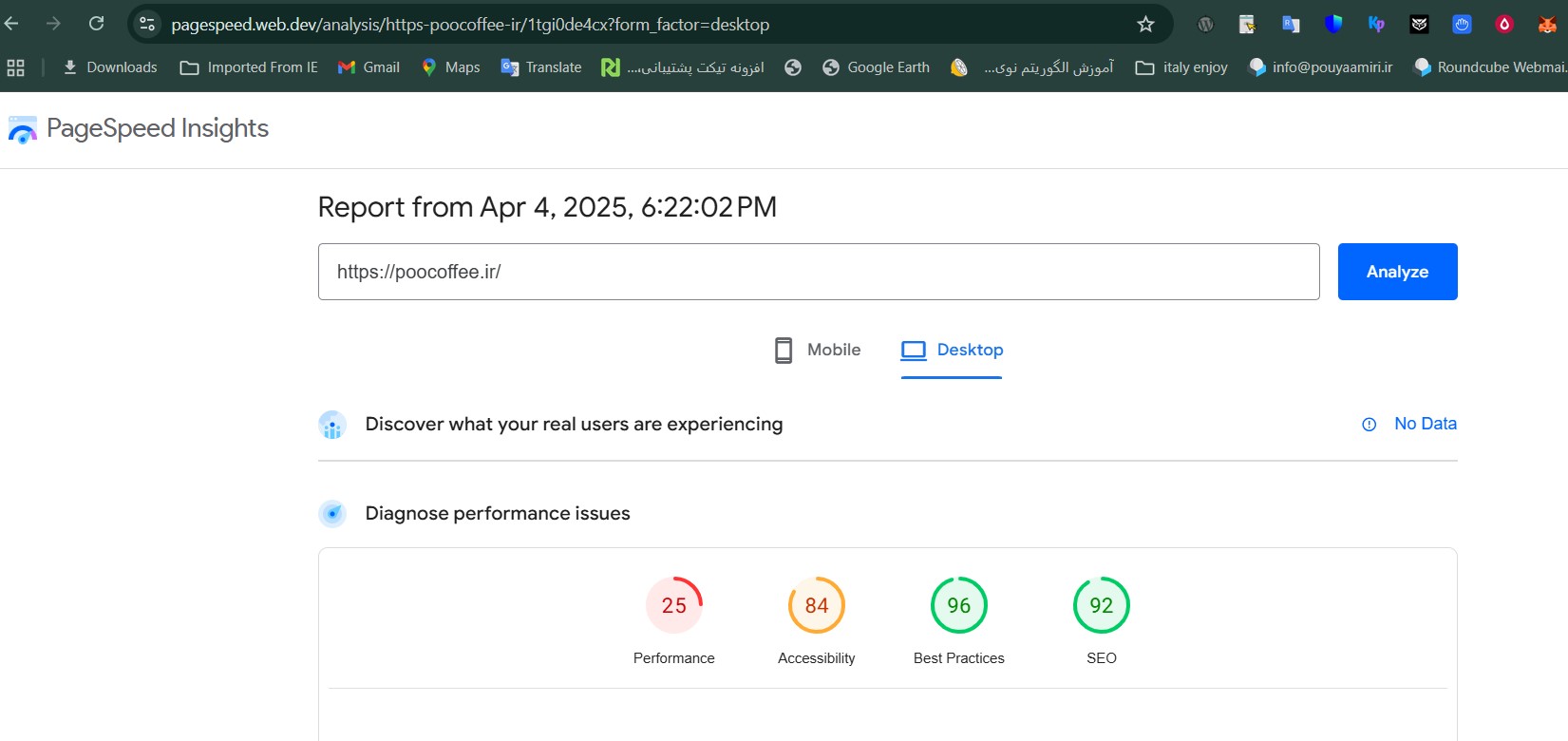This screenshot has height=741, width=1568.
Task: Open the Maps bookmark
Action: [450, 67]
